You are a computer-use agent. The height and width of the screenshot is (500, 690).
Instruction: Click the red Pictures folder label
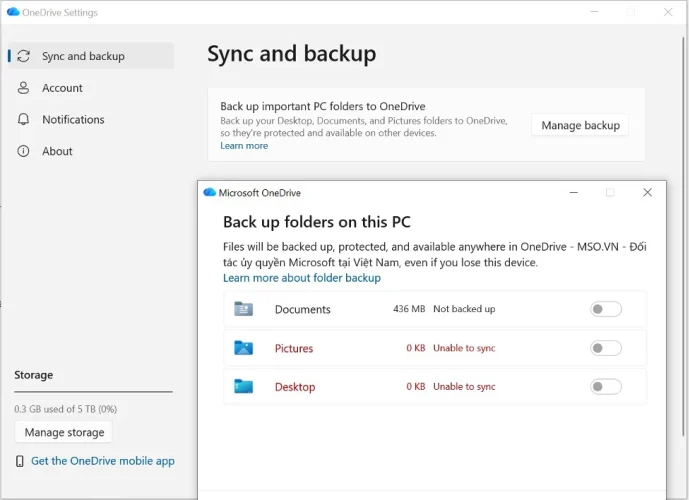point(294,348)
